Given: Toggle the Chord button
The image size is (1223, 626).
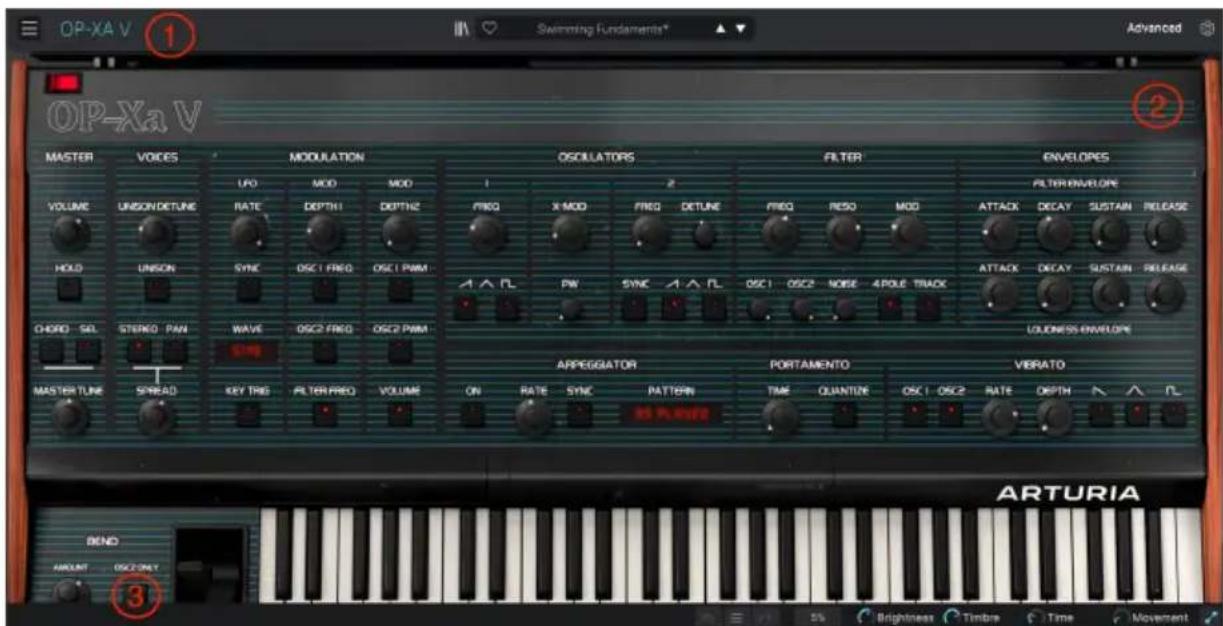Looking at the screenshot, I should pyautogui.click(x=51, y=350).
